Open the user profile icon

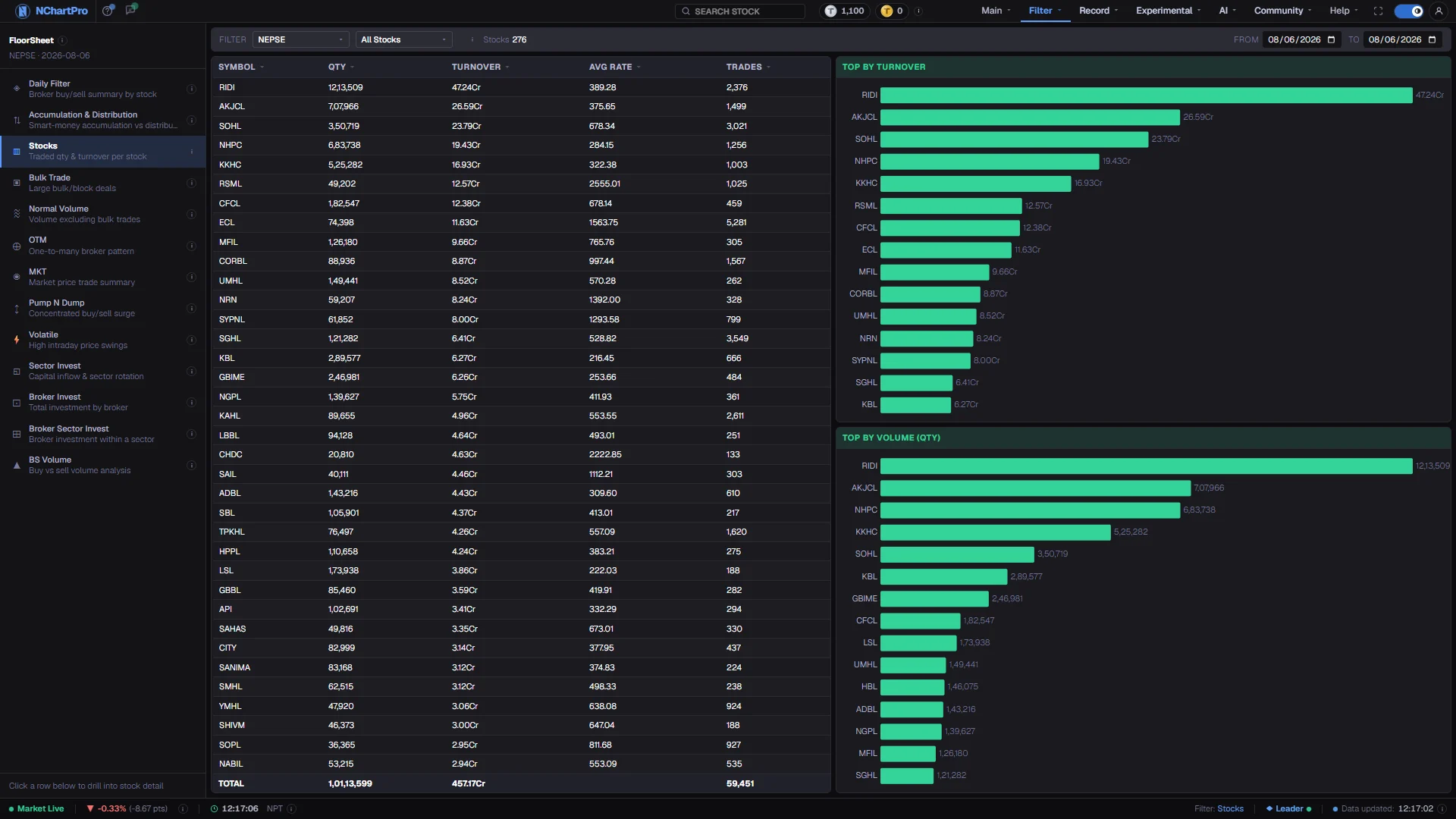(x=1439, y=11)
